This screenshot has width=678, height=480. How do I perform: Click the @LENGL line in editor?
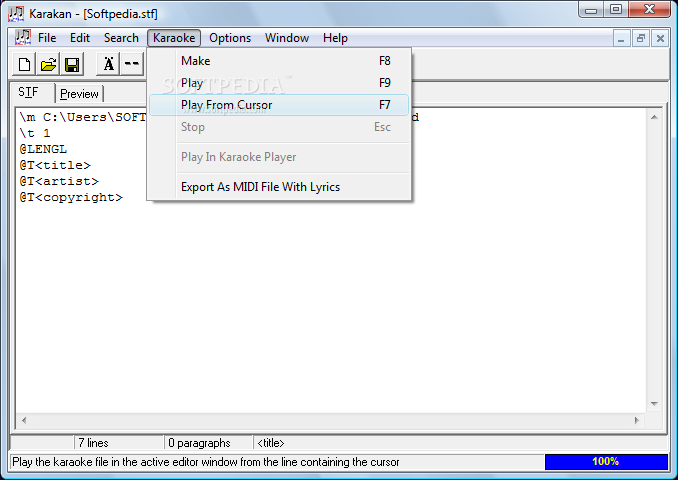tap(43, 149)
